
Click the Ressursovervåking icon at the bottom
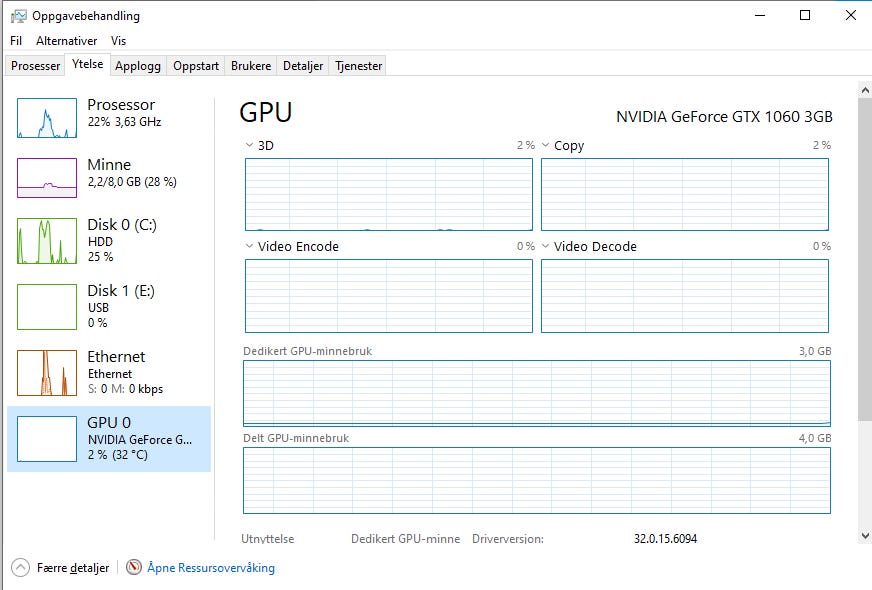[134, 568]
